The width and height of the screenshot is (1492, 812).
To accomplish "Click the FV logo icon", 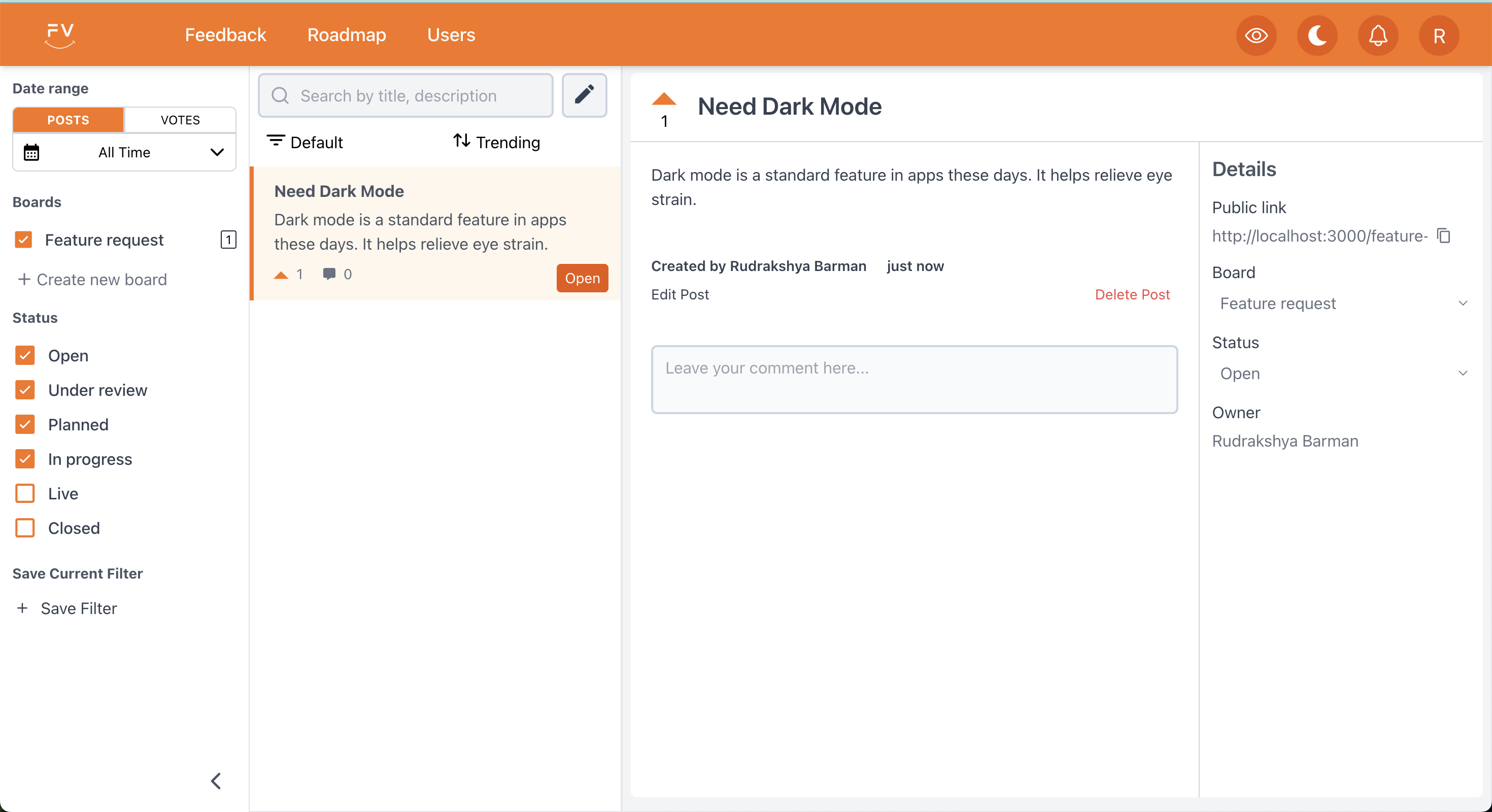I will [60, 35].
